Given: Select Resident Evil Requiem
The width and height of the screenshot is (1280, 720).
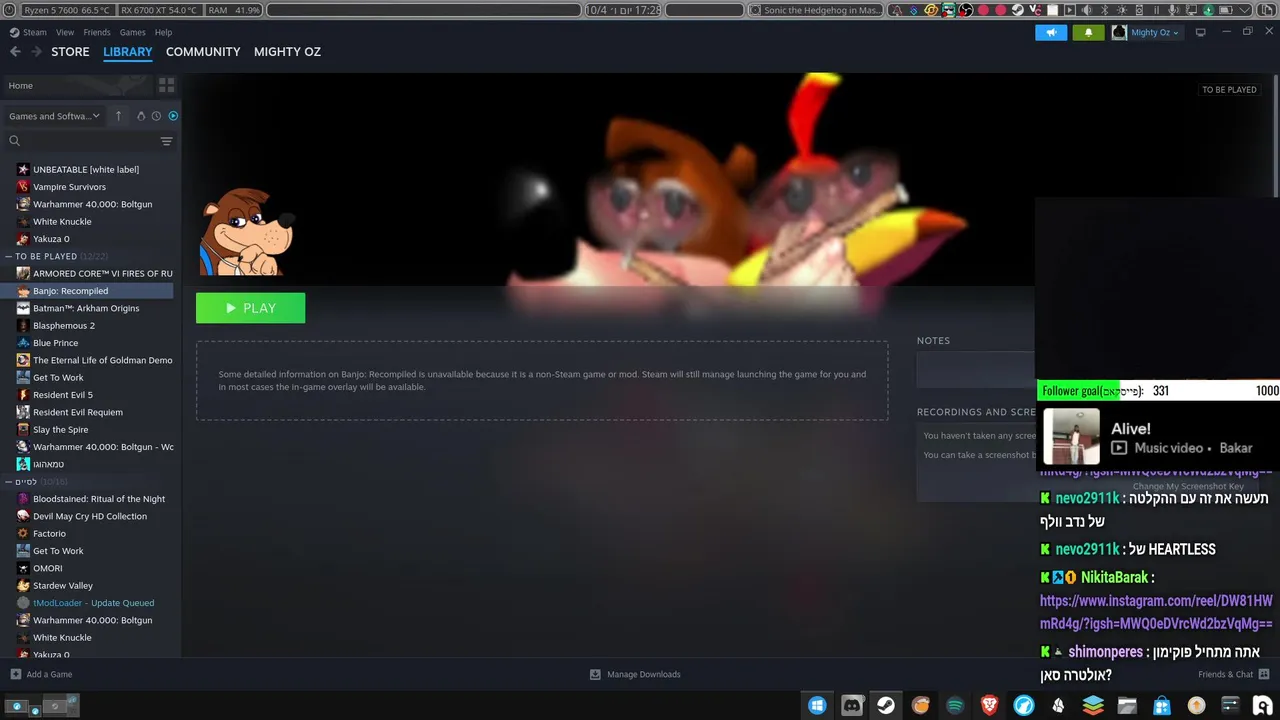Looking at the screenshot, I should 78,412.
